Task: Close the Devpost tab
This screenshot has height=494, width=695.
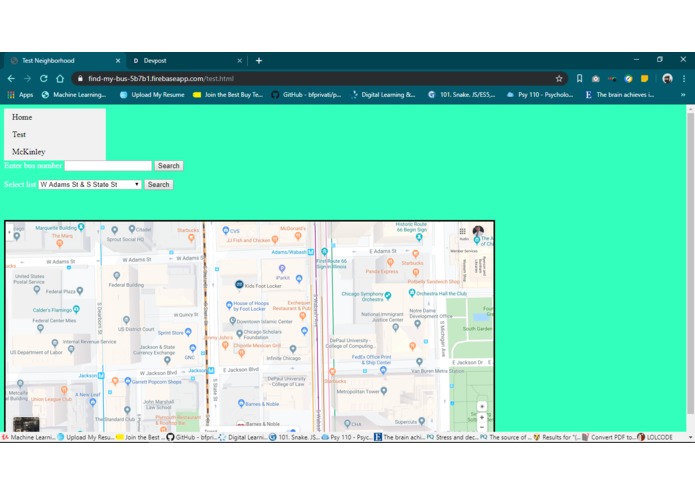Action: point(239,61)
